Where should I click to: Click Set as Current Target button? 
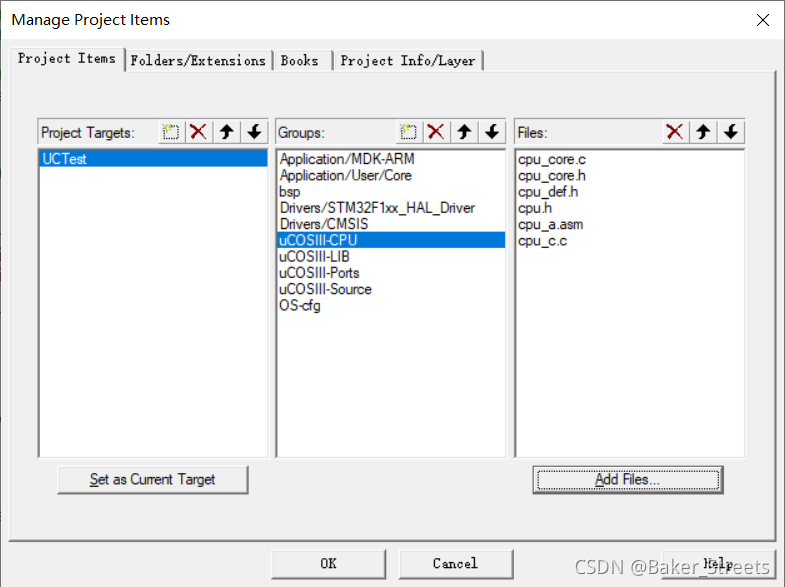tap(153, 479)
